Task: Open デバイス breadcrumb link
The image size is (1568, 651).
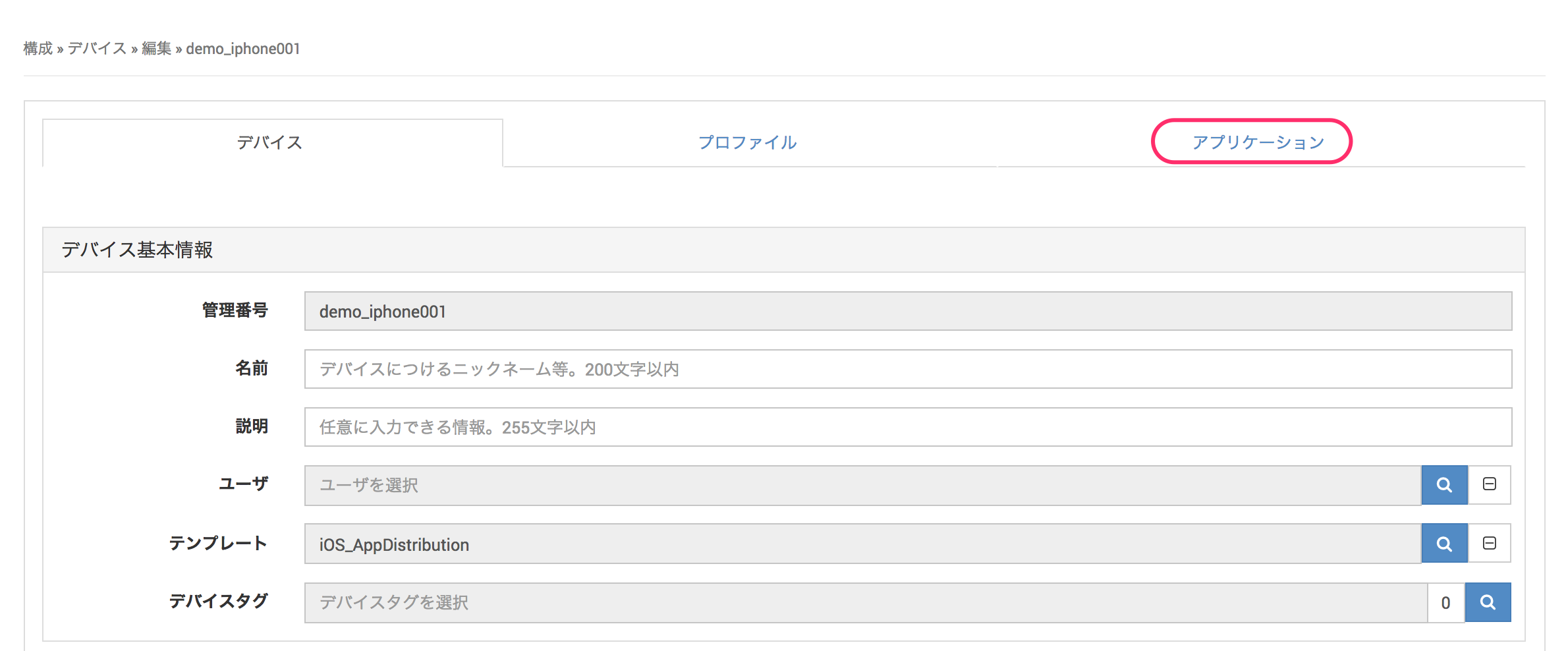Action: coord(97,49)
